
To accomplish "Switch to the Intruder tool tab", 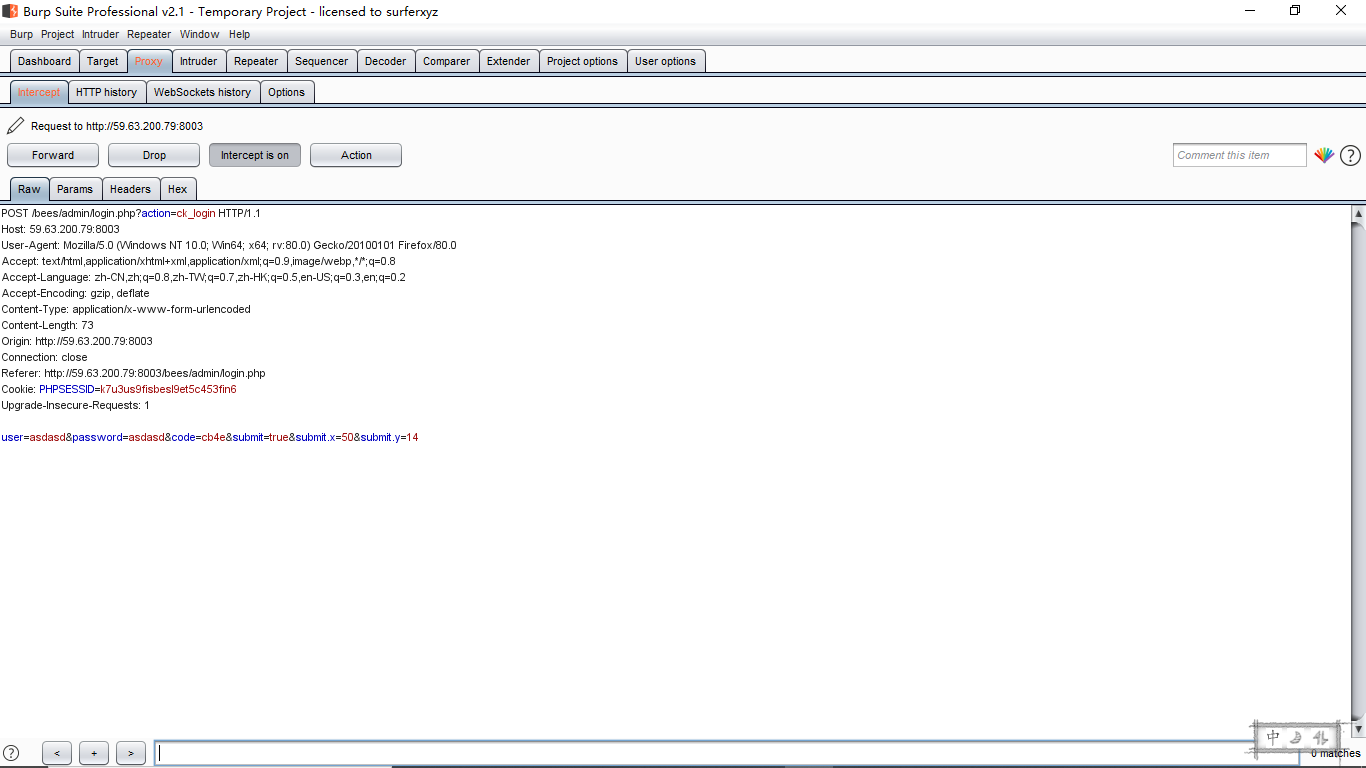I will 198,61.
